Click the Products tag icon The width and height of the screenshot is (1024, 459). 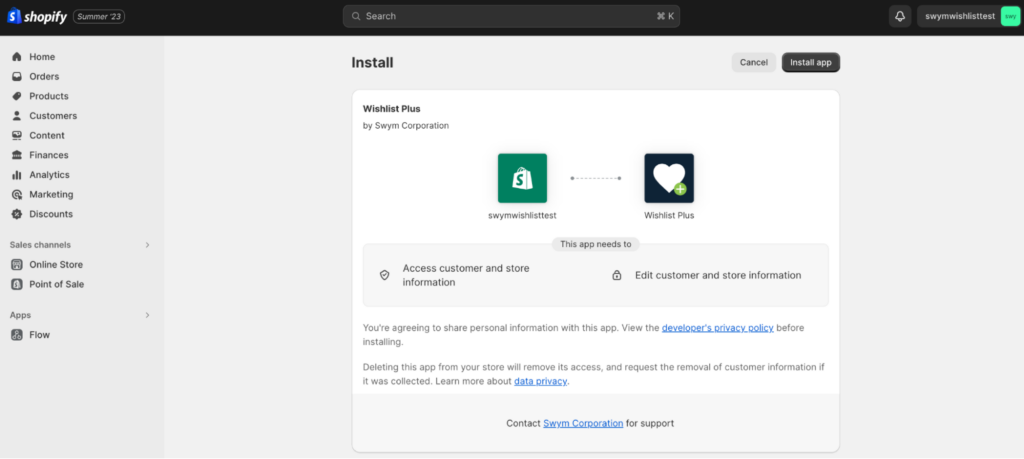(x=17, y=96)
